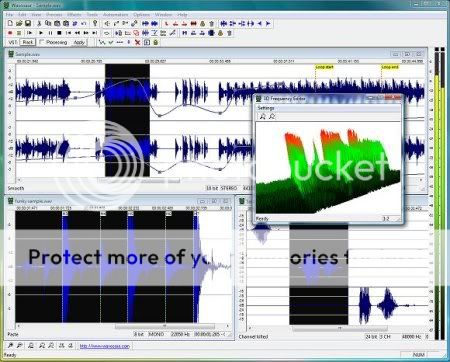The height and width of the screenshot is (362, 450).
Task: Click the wavosaur website link
Action: click(104, 346)
